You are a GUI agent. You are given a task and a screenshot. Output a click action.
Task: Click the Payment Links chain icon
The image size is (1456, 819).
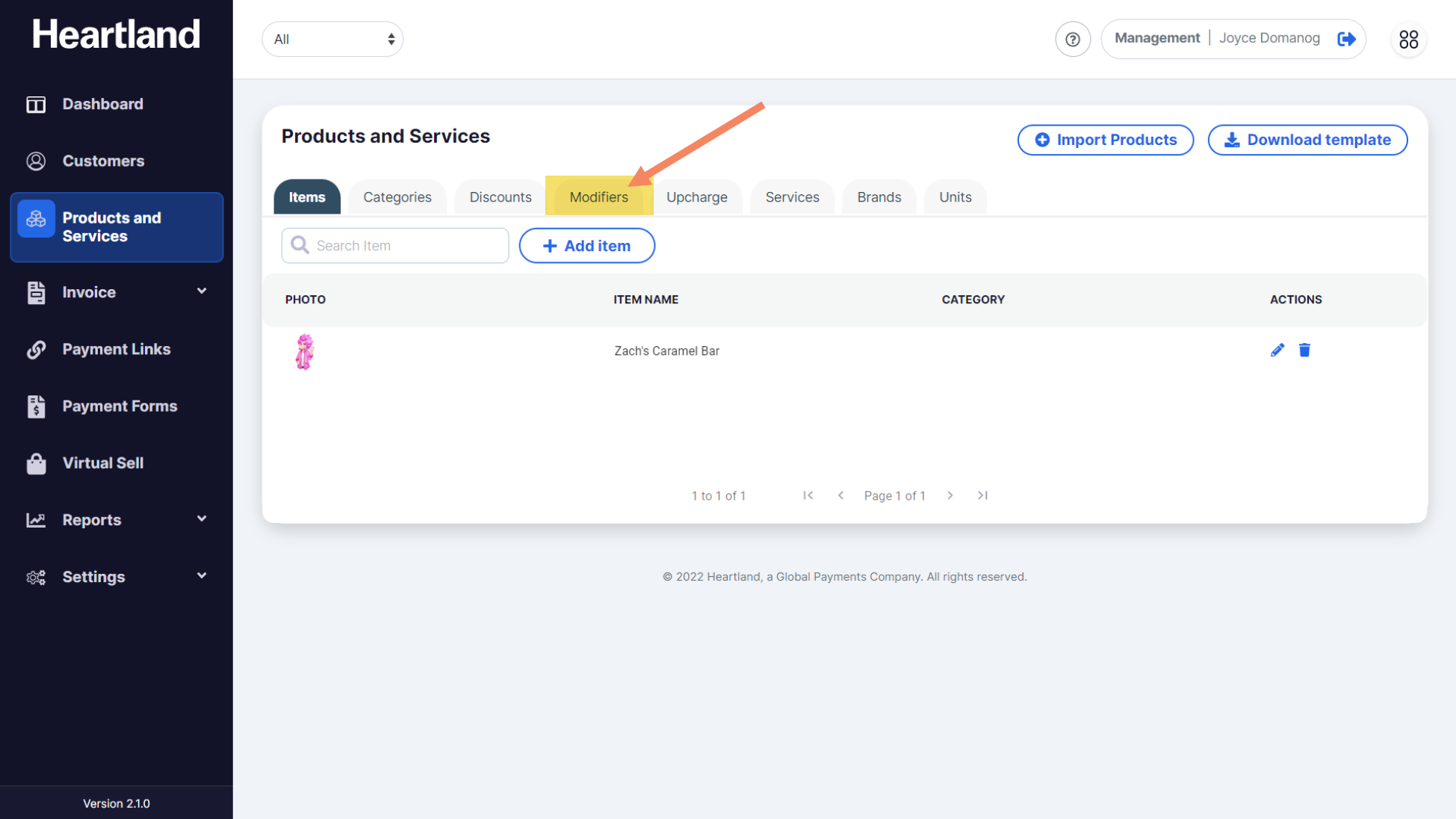pos(36,350)
